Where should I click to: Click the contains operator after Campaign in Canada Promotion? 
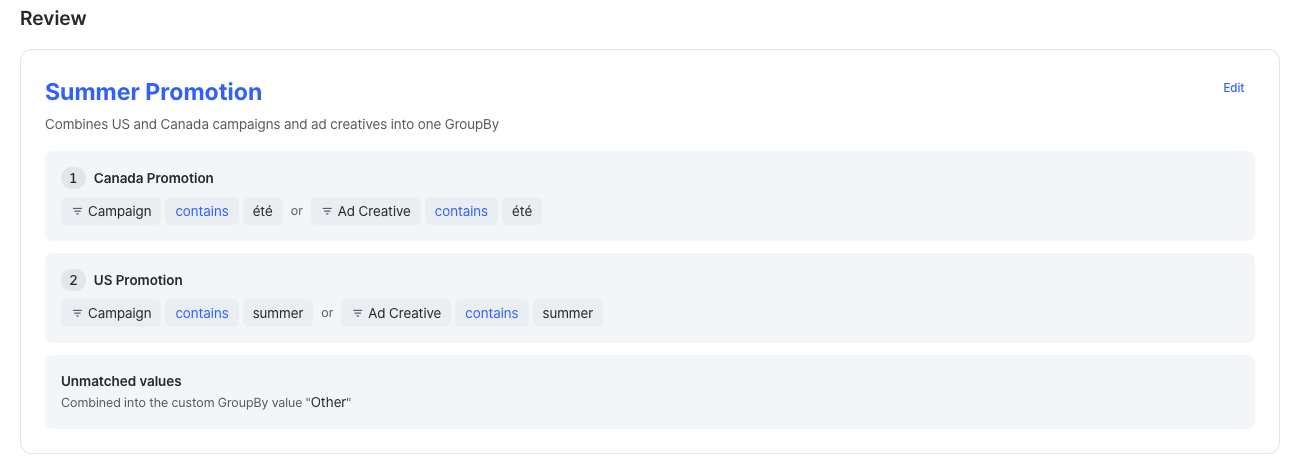[x=202, y=211]
